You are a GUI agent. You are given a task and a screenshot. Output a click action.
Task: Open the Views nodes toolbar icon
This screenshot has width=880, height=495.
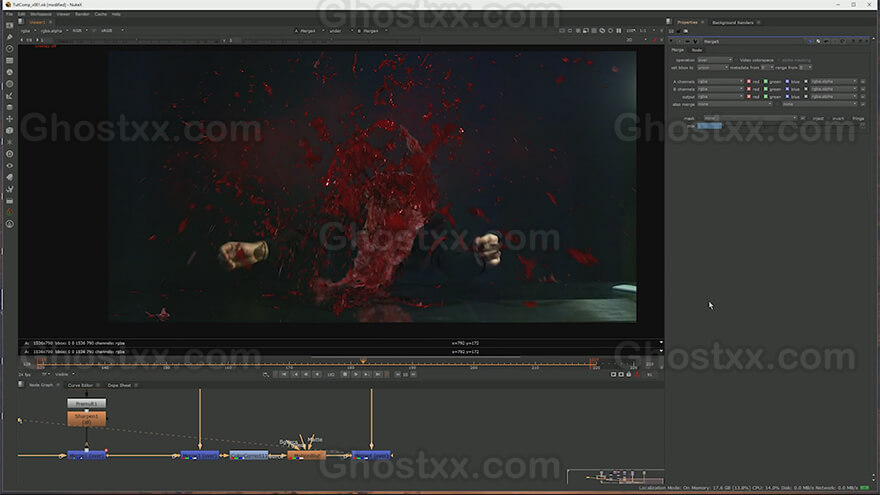[x=10, y=166]
